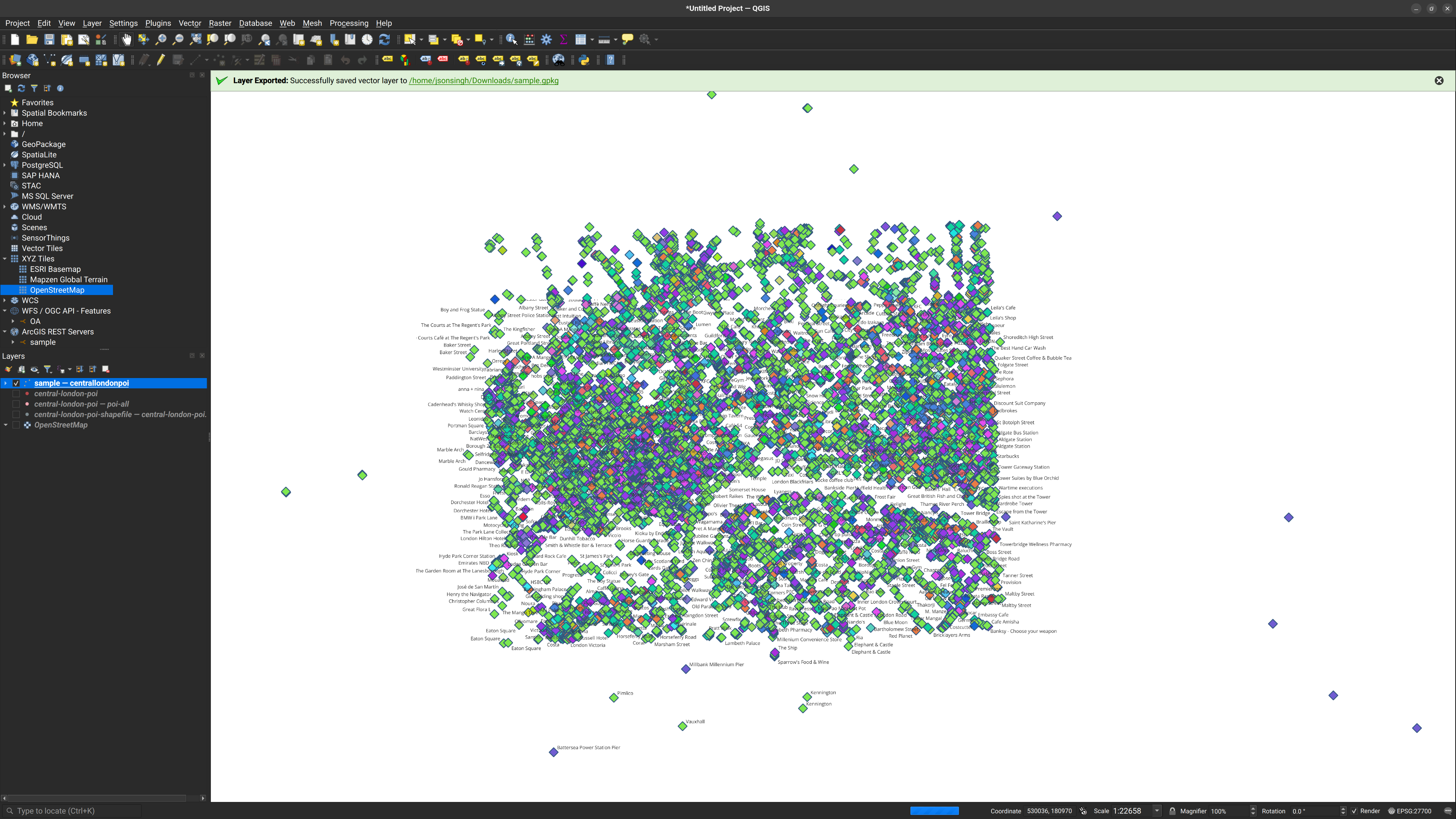Open the Temporal Controller clock panel
Screen dimensions: 1456x819
367,39
